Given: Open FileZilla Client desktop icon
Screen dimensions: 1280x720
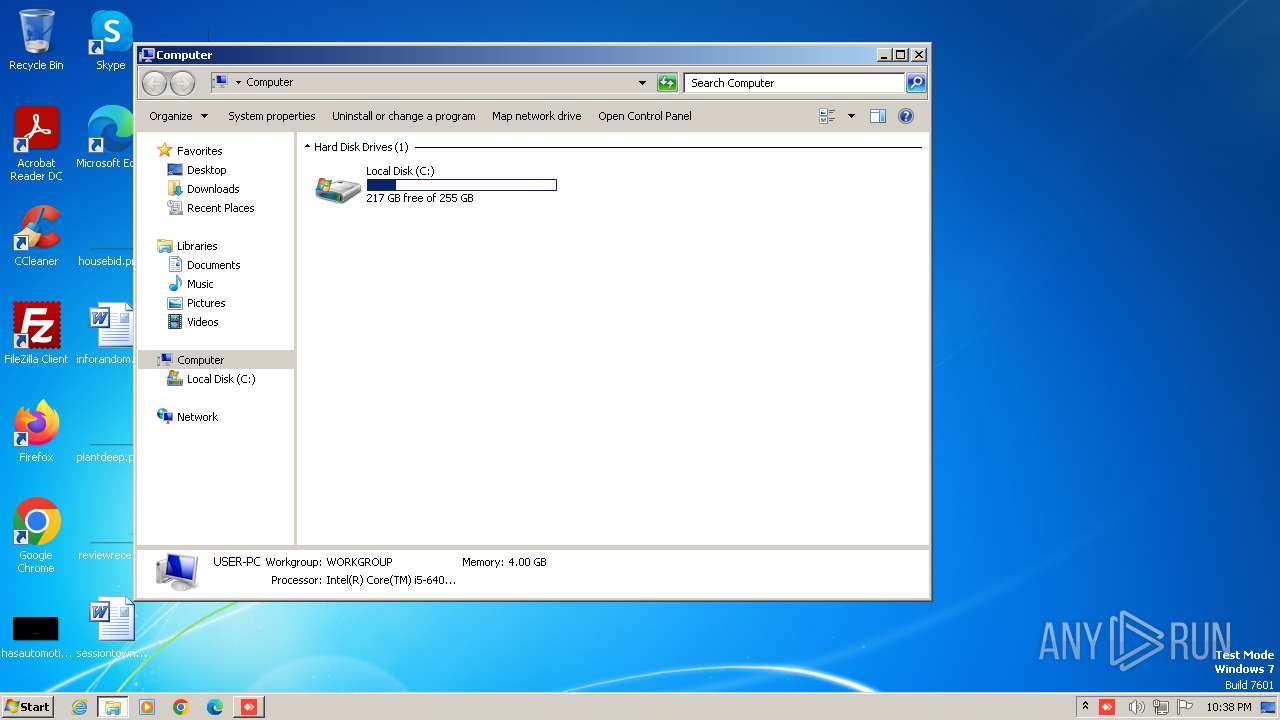Looking at the screenshot, I should (x=36, y=334).
